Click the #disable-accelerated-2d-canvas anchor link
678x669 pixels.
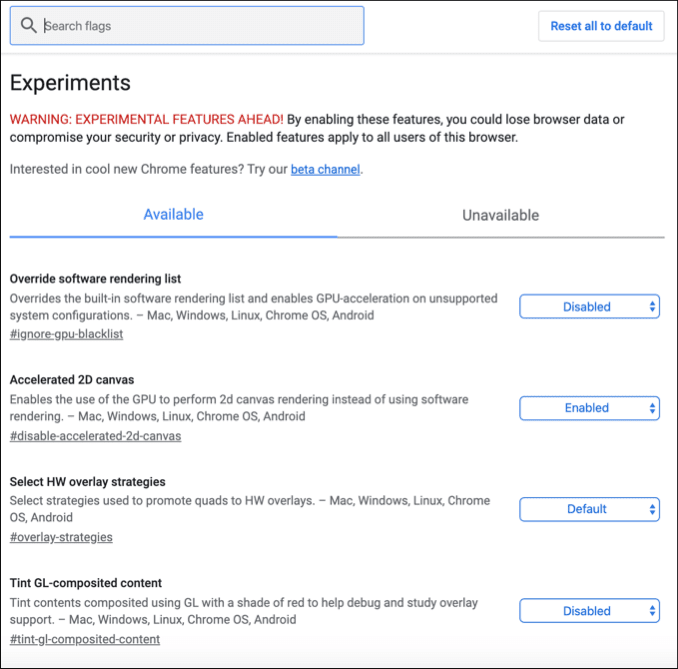[x=95, y=436]
